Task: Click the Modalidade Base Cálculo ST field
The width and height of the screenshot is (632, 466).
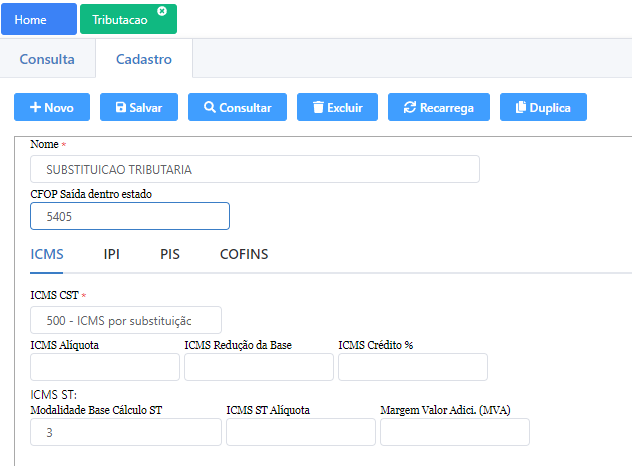Action: click(x=126, y=432)
